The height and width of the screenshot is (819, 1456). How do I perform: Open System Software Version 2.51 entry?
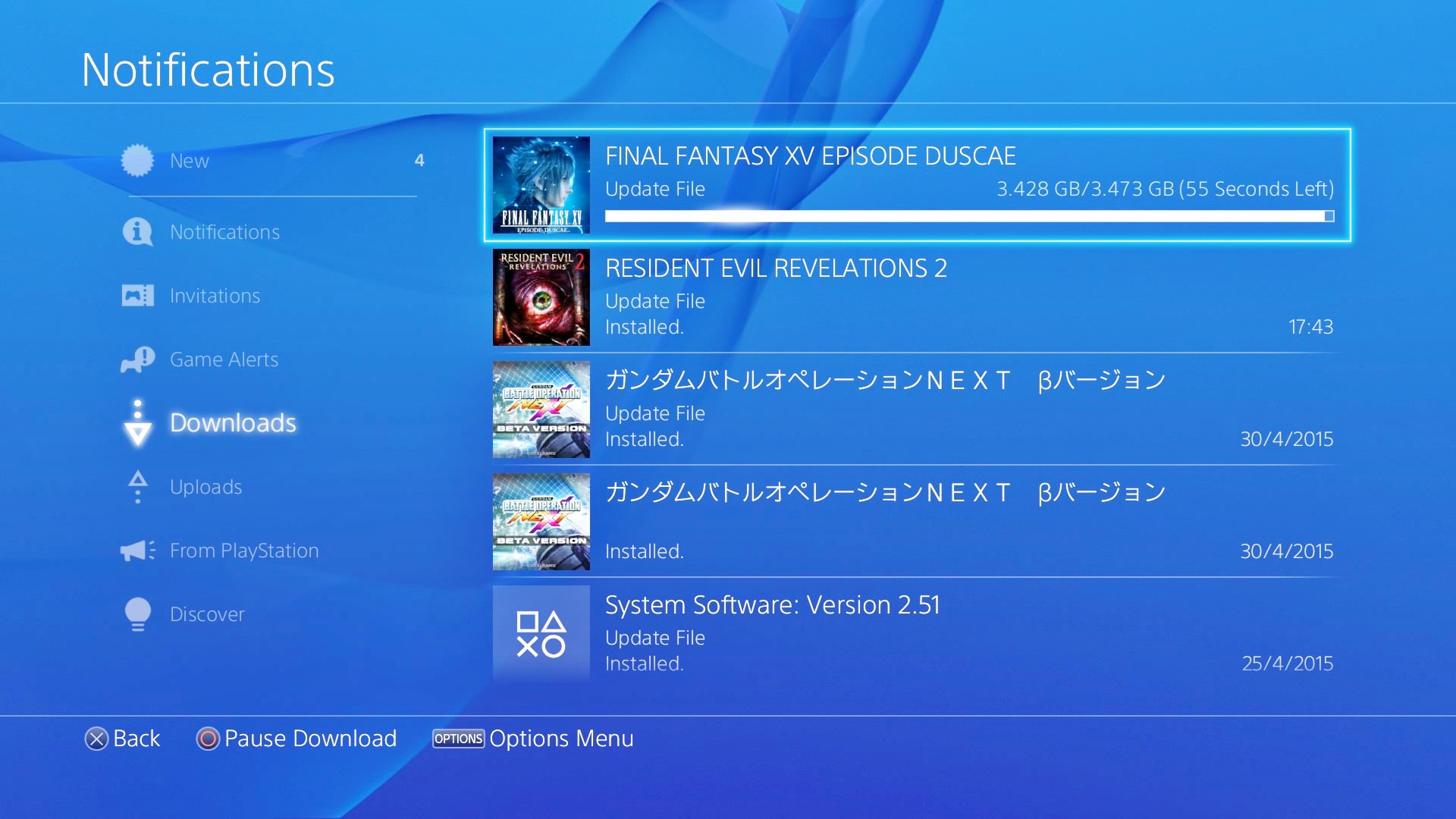(x=918, y=634)
